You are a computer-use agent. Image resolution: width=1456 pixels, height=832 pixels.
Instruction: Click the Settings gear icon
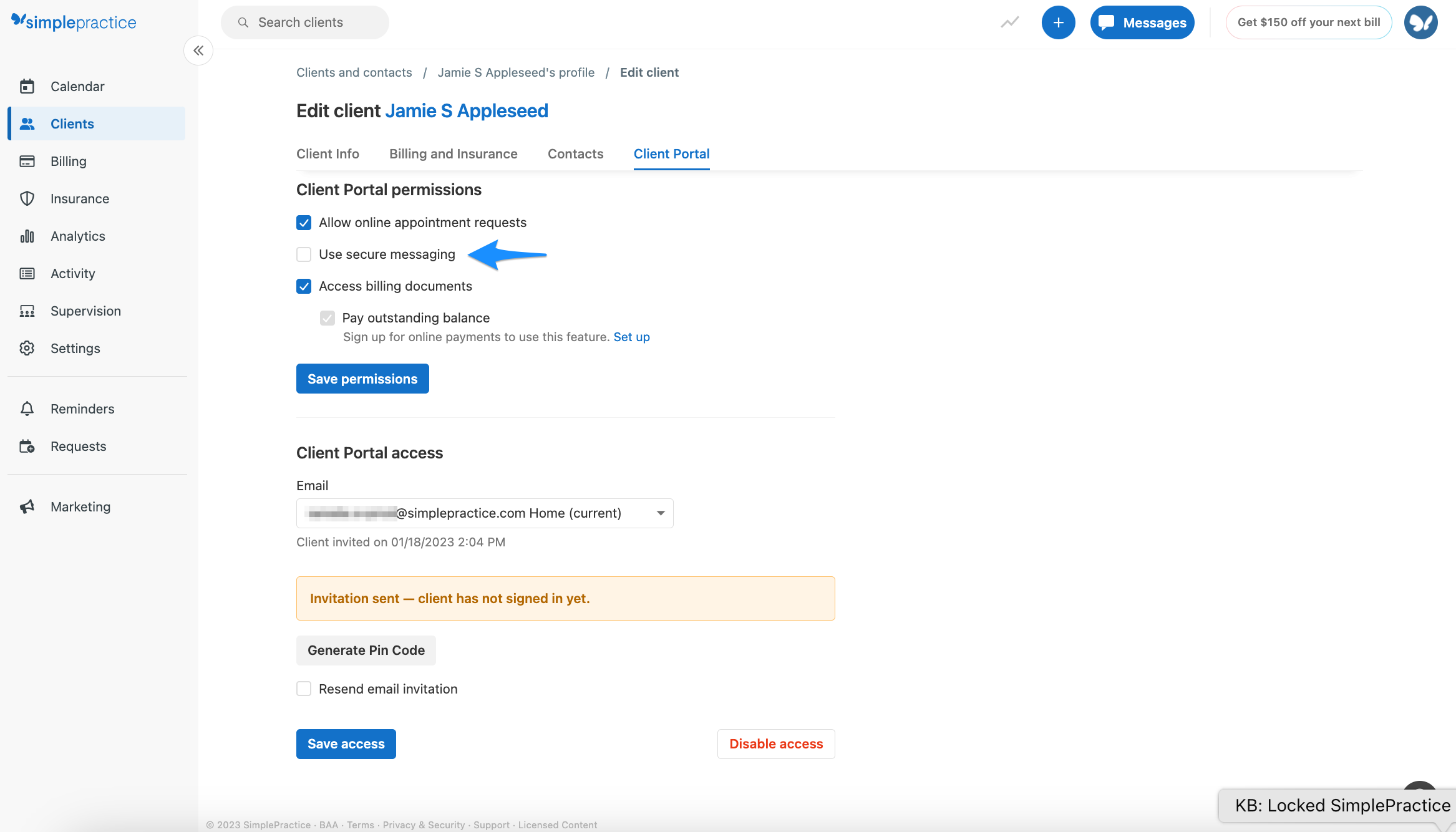pyautogui.click(x=27, y=348)
